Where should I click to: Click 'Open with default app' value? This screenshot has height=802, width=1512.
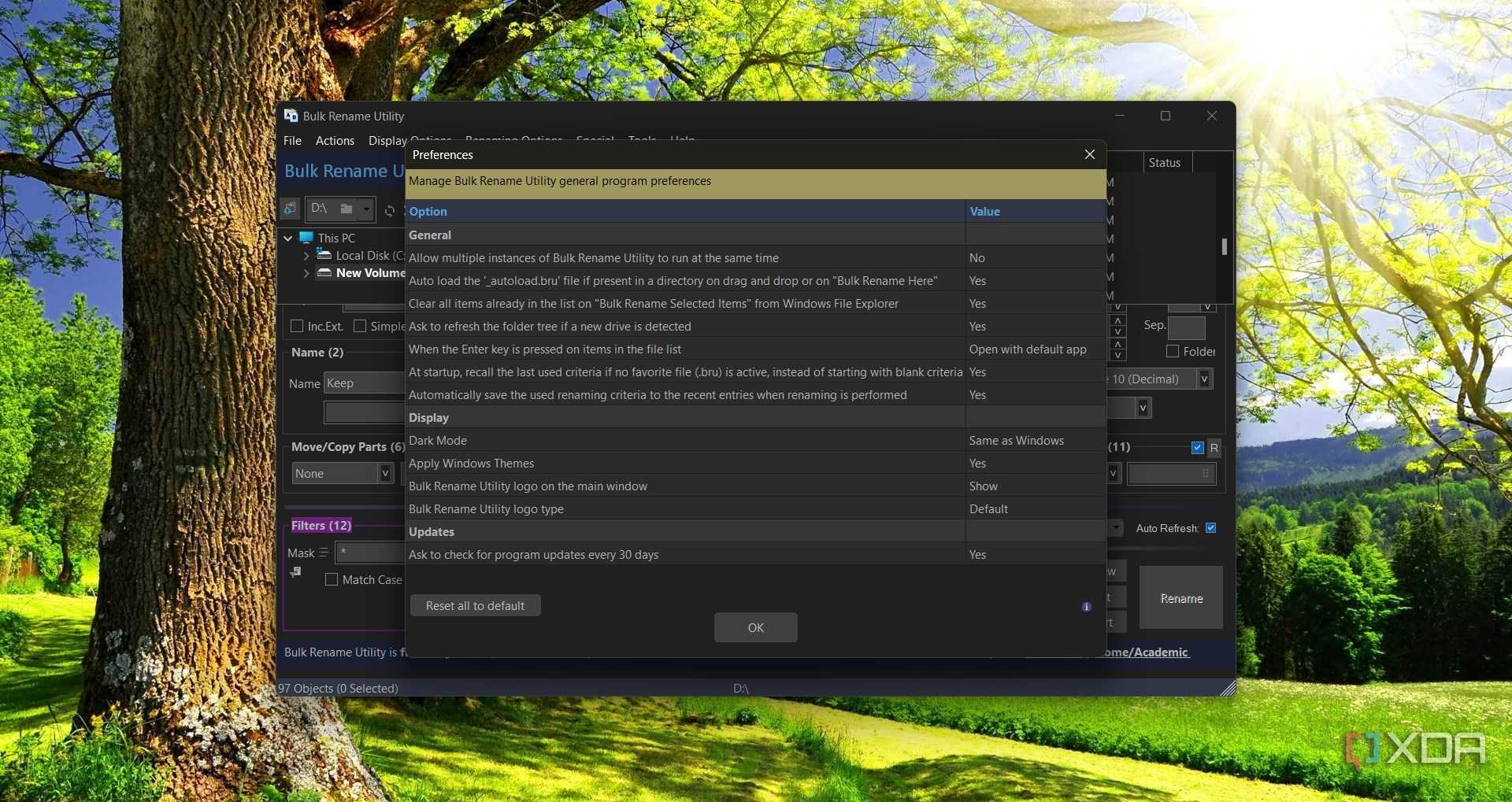pyautogui.click(x=1028, y=349)
